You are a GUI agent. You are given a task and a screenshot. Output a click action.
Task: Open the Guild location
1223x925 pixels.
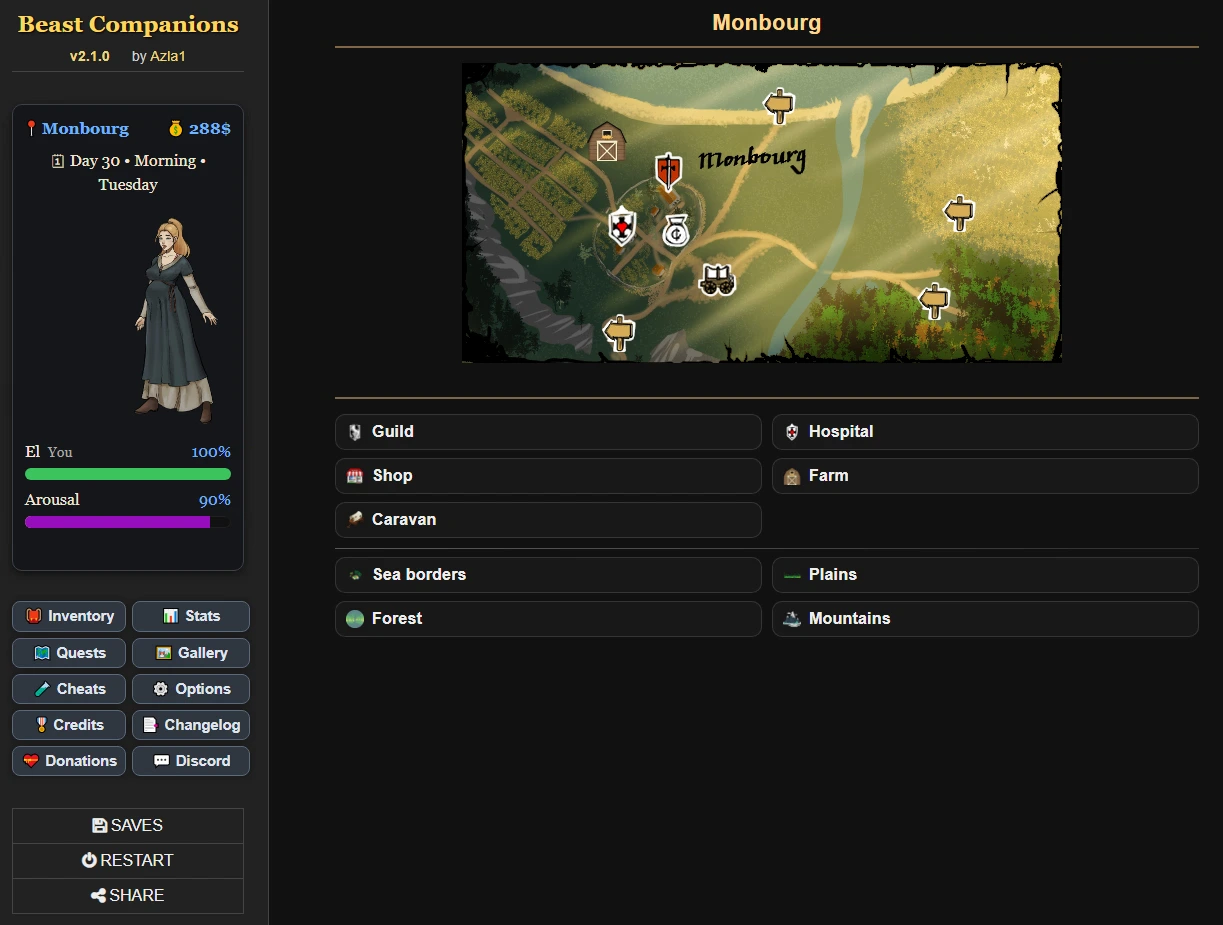[548, 432]
